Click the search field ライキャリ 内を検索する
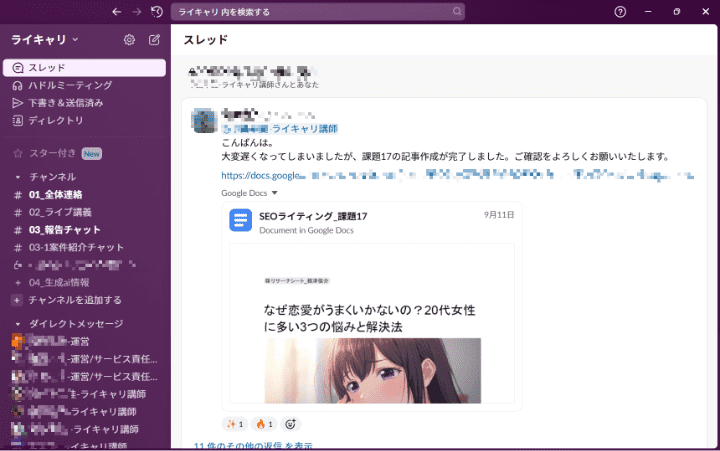720x451 pixels. 318,12
